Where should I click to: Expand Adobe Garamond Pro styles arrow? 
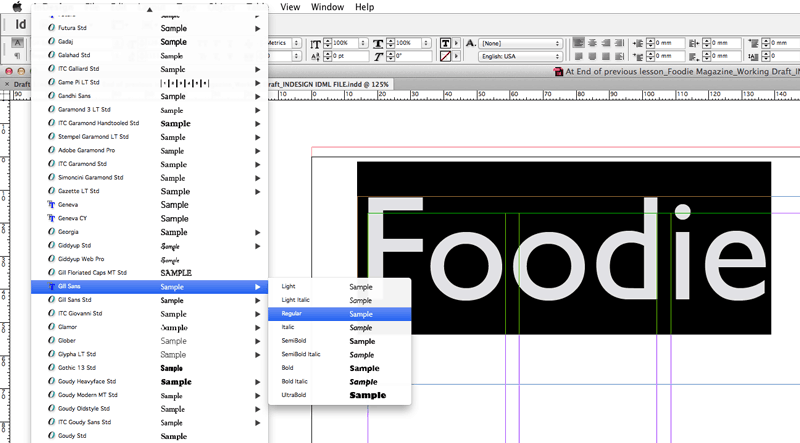tap(258, 151)
